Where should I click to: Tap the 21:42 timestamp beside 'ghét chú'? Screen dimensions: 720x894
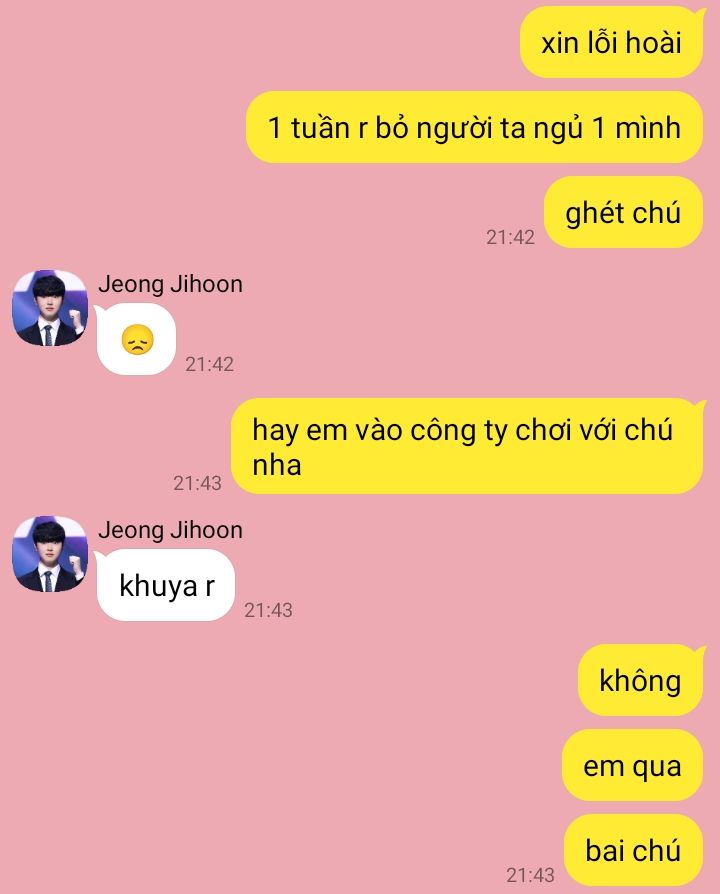tap(510, 237)
